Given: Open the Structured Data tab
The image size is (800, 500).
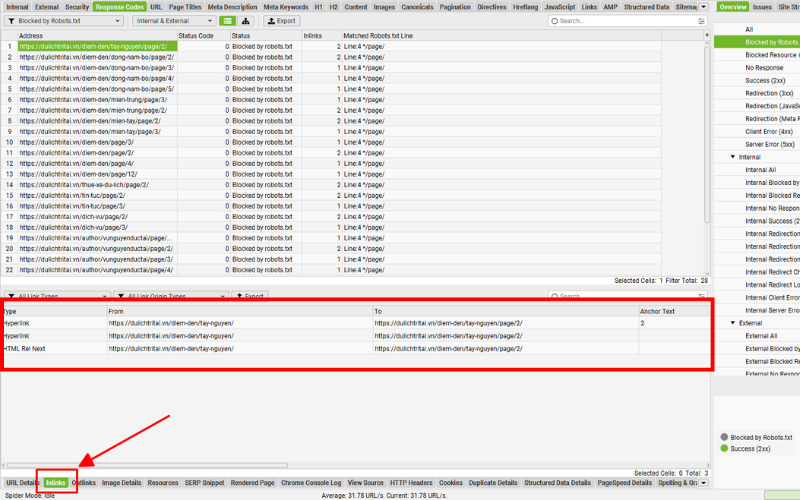Looking at the screenshot, I should click(x=646, y=7).
